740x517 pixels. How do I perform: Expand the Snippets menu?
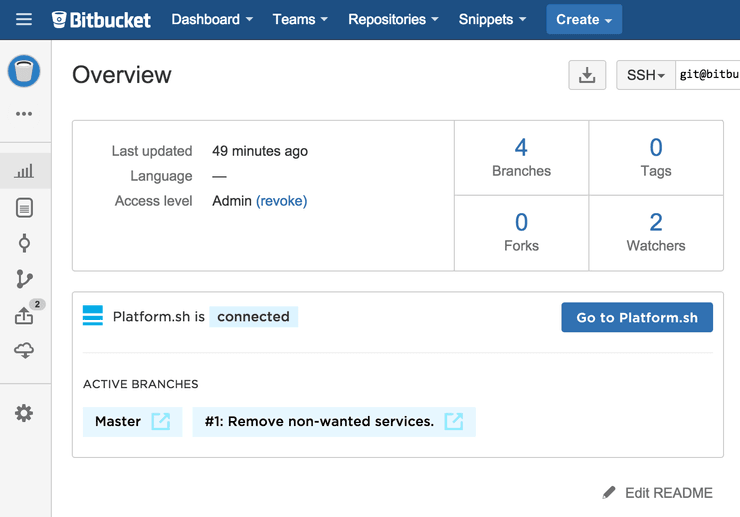point(492,19)
